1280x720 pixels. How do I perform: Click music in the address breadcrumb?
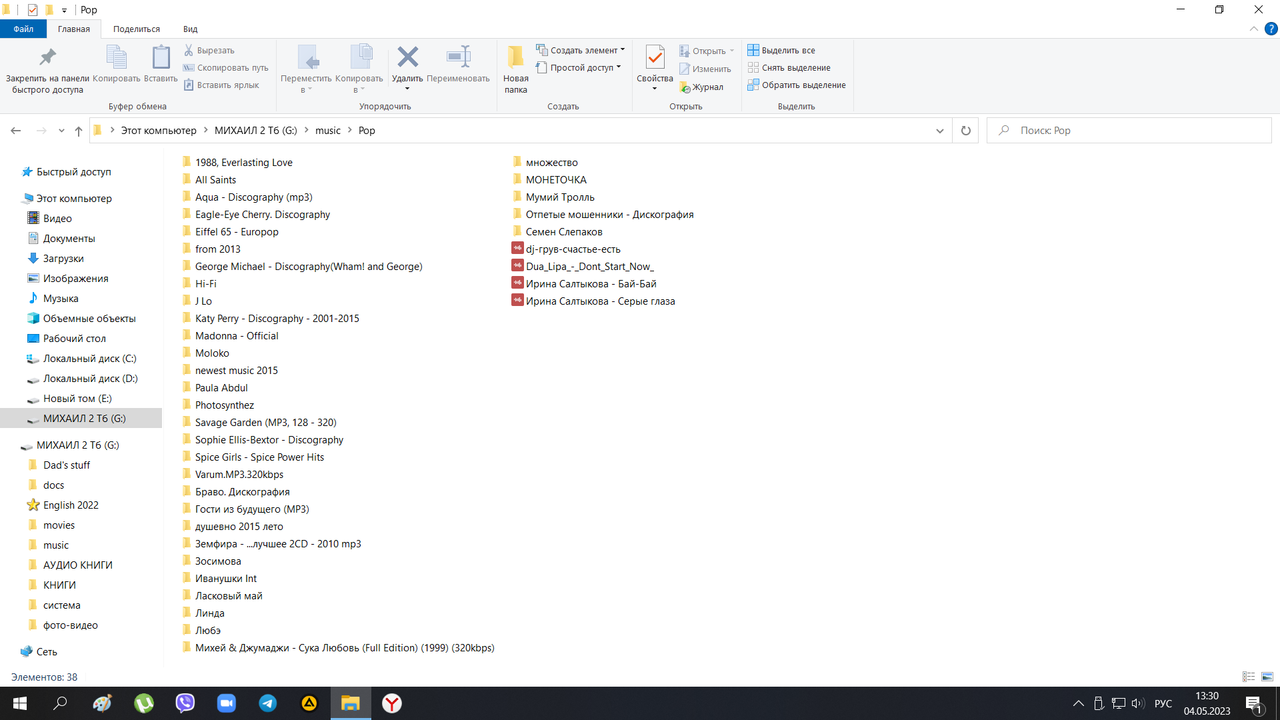[x=327, y=131]
